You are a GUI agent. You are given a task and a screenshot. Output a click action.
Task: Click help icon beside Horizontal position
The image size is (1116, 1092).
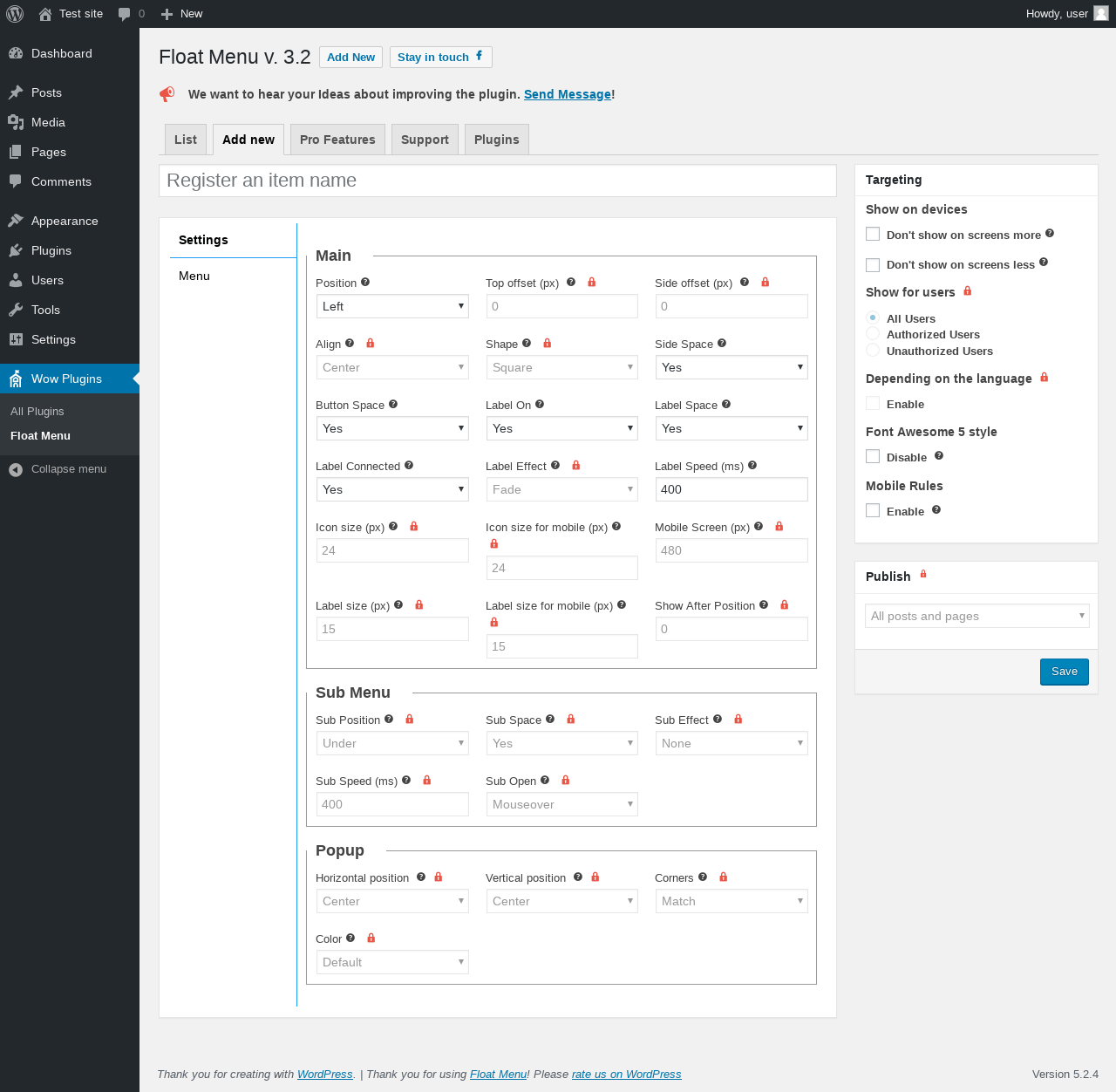coord(421,877)
